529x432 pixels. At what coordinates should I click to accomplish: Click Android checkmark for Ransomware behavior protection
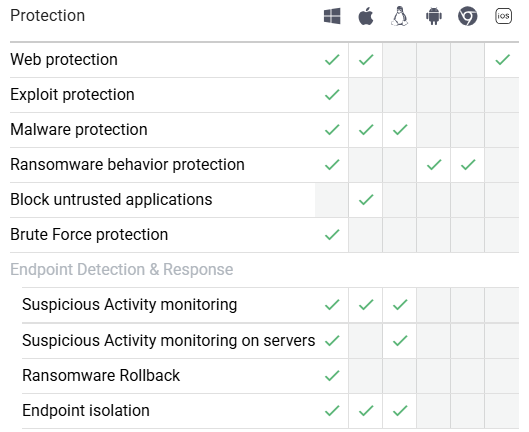coord(434,165)
